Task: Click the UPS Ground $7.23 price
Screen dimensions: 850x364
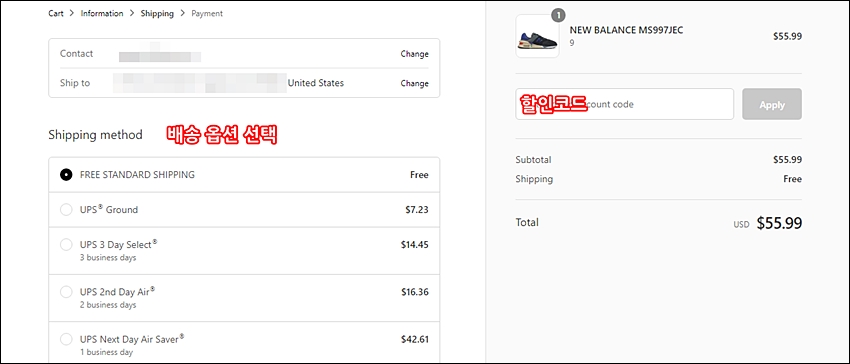Action: 417,210
